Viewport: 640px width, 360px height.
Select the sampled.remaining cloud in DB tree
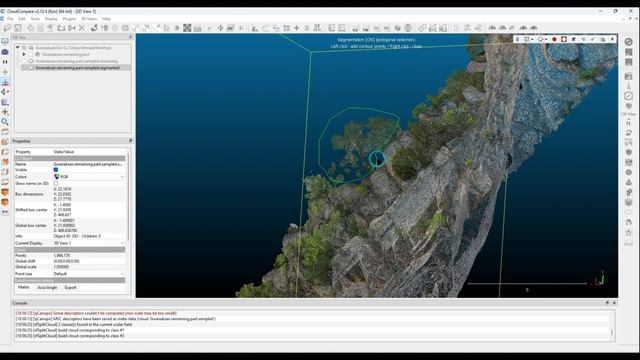76,61
